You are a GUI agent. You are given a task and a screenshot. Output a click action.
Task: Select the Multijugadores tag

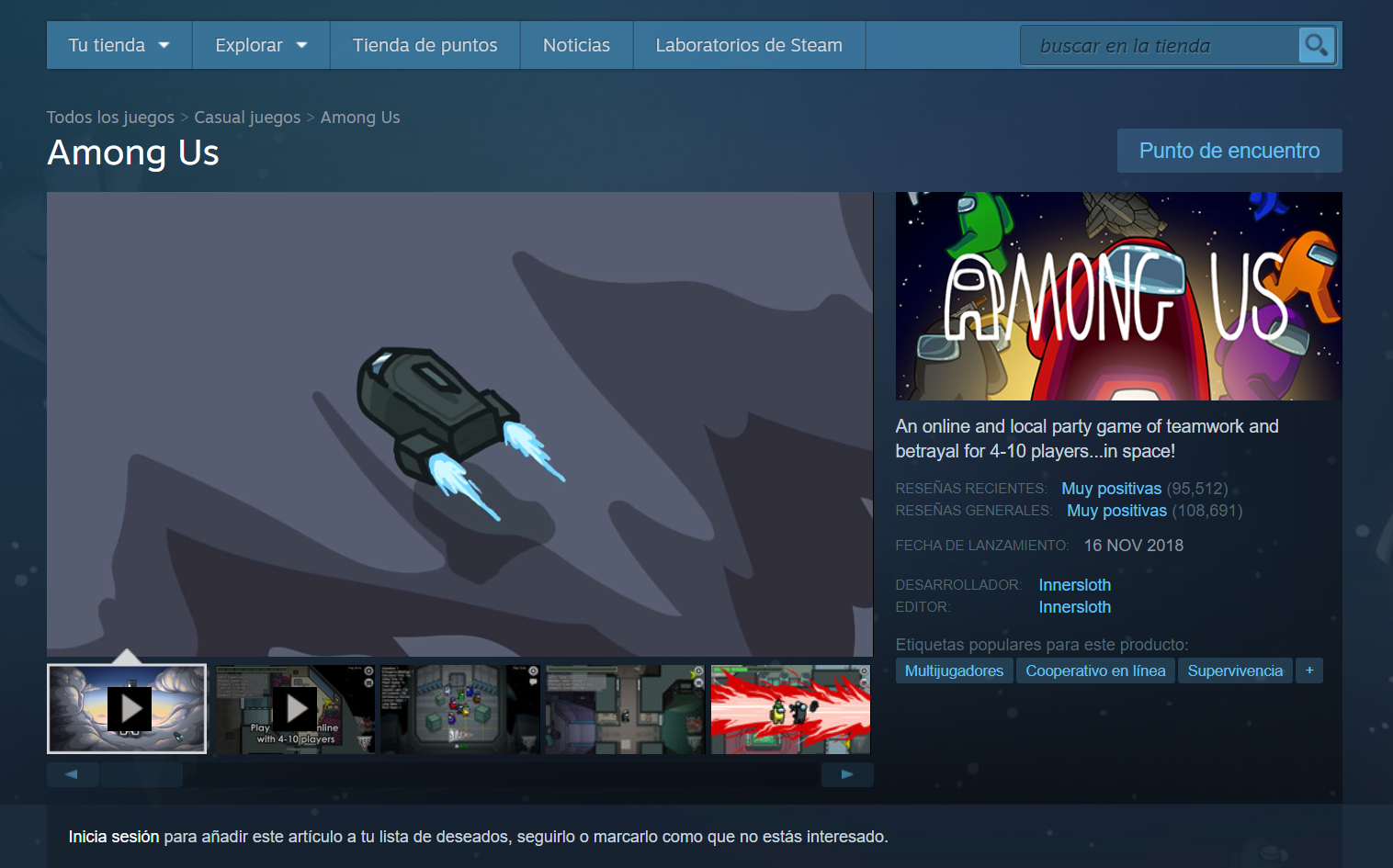[x=954, y=671]
